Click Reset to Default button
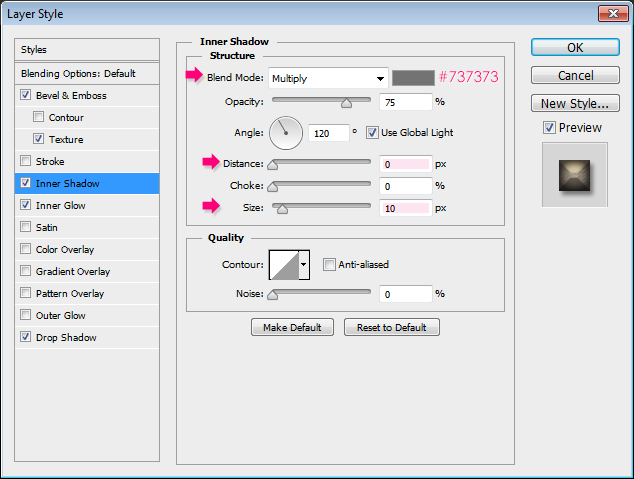 point(392,327)
